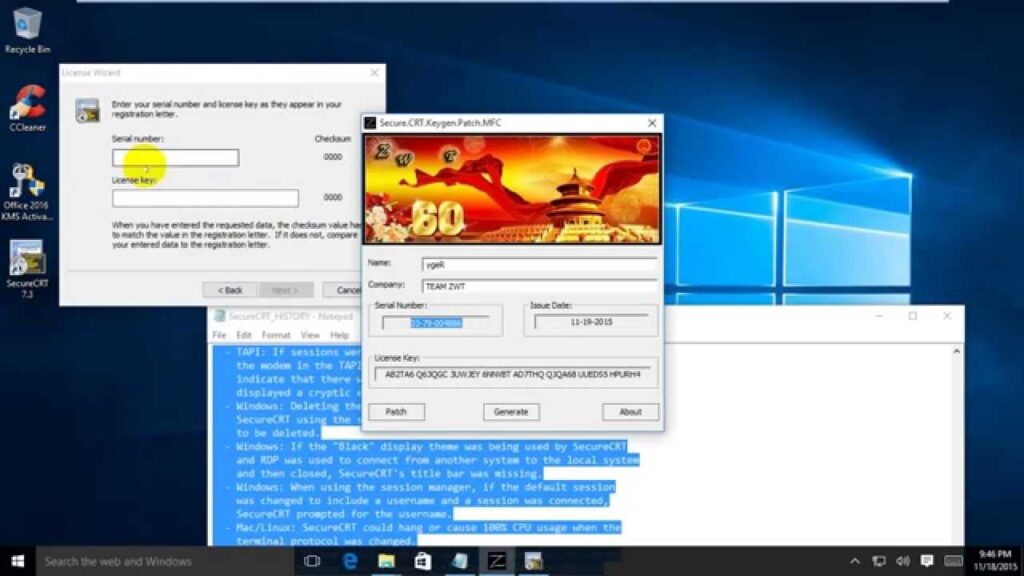The height and width of the screenshot is (576, 1024).
Task: Close the License Wizard window
Action: pyautogui.click(x=374, y=72)
